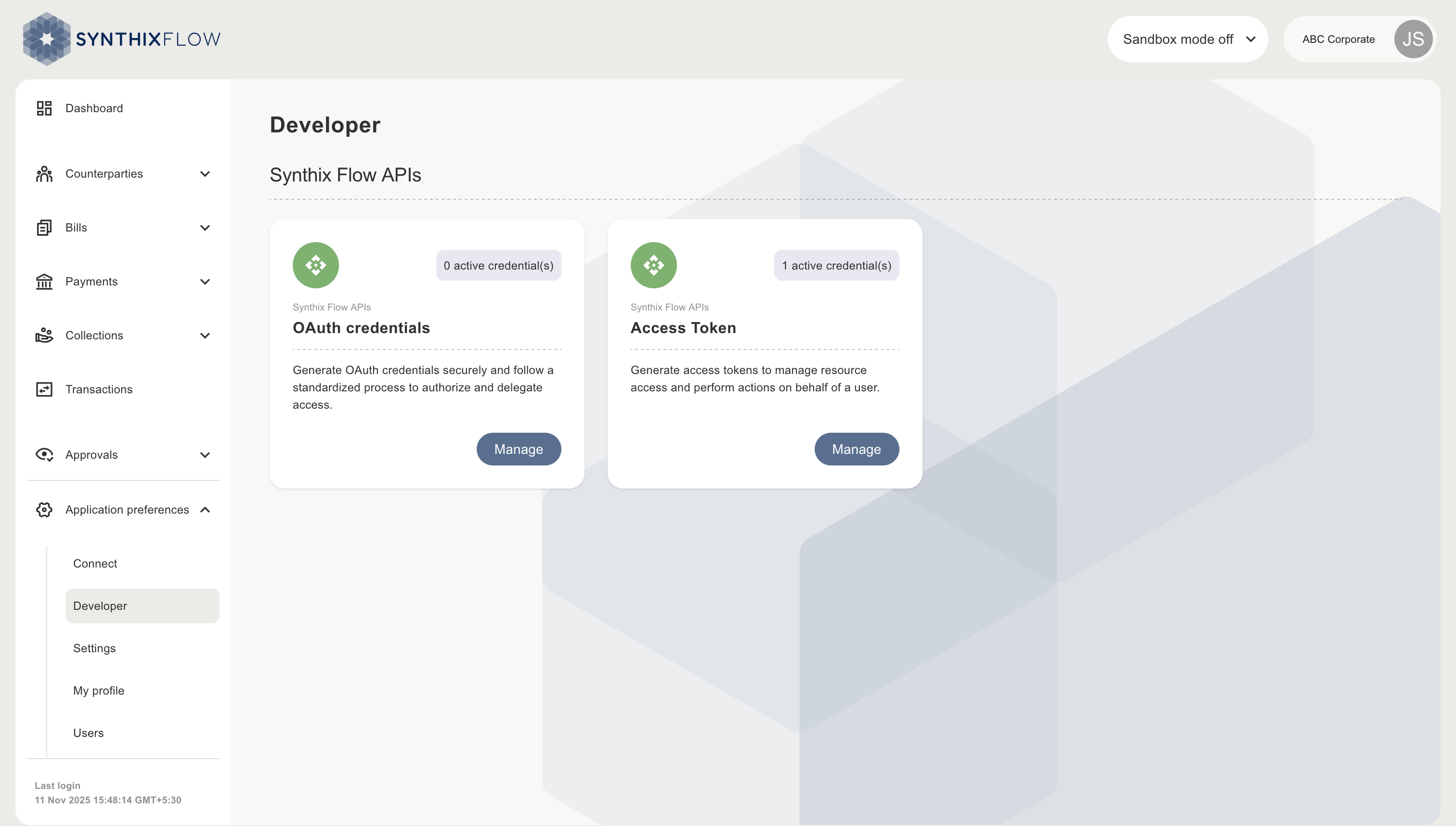This screenshot has width=1456, height=826.
Task: Click the 0 active credential(s) badge
Action: tap(499, 265)
